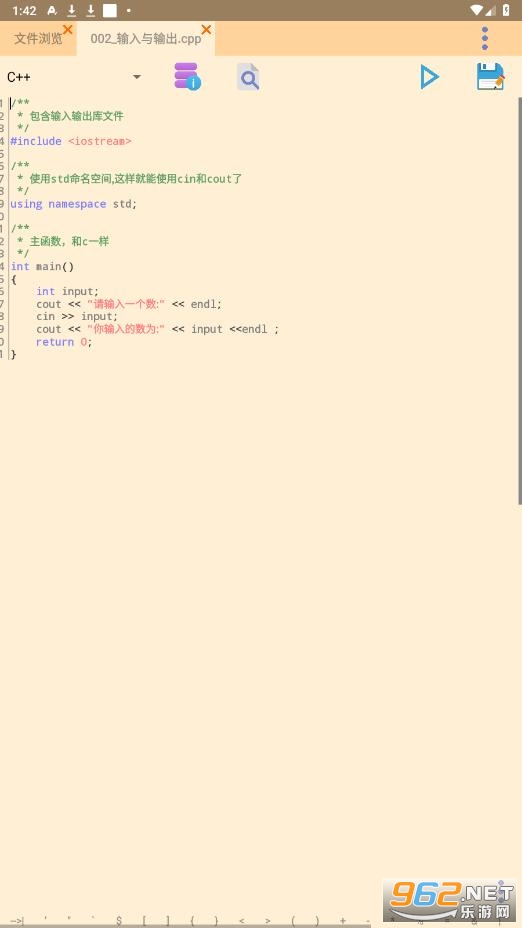Close the 002_输入与输出.cpp tab
Screen dimensions: 522x928
(x=206, y=29)
